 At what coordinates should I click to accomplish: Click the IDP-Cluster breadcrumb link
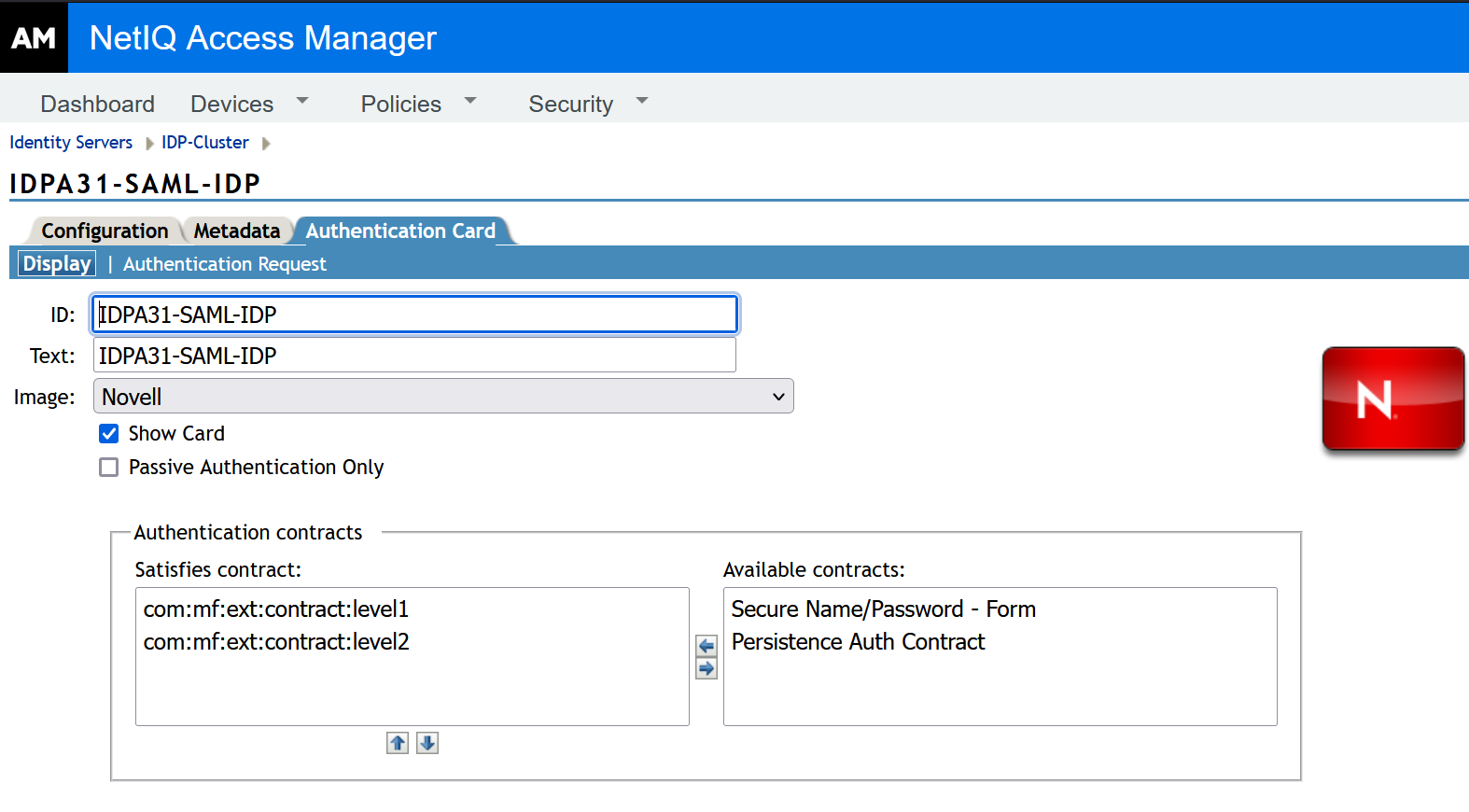pos(205,143)
